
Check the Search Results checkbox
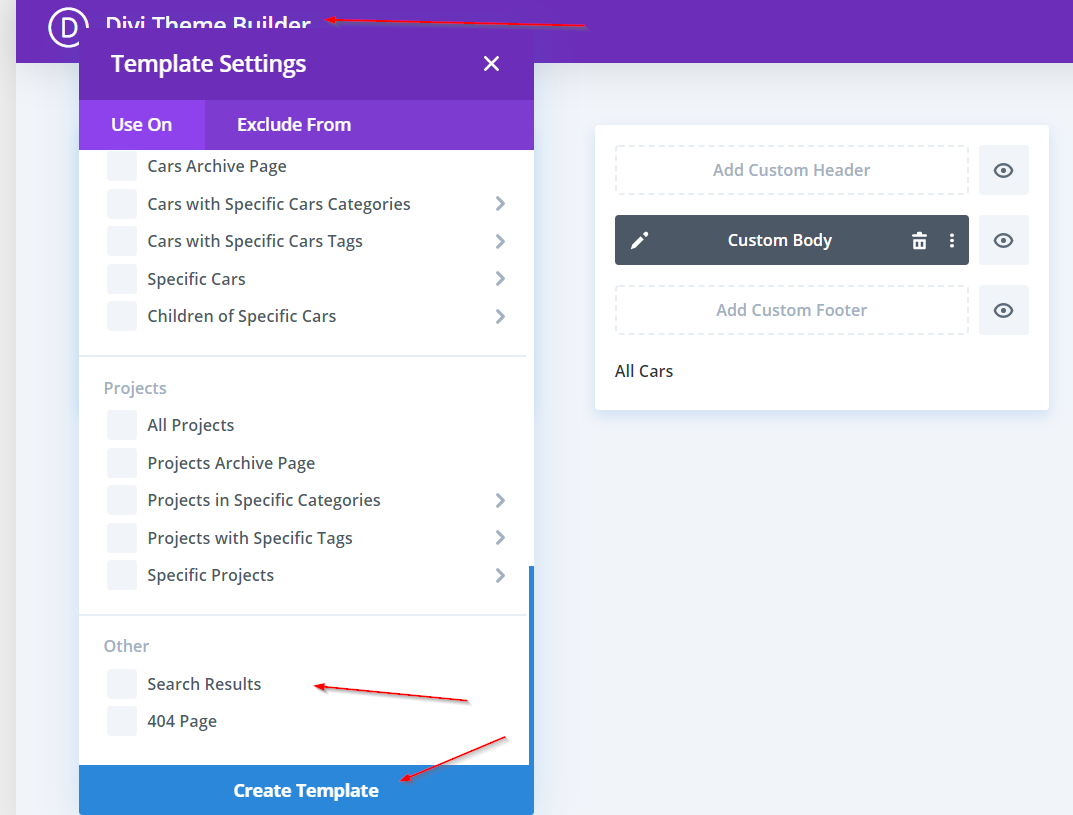point(122,684)
